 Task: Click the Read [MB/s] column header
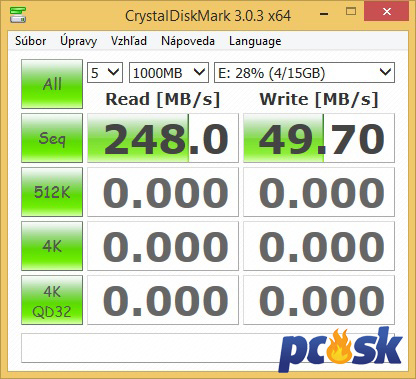[163, 99]
